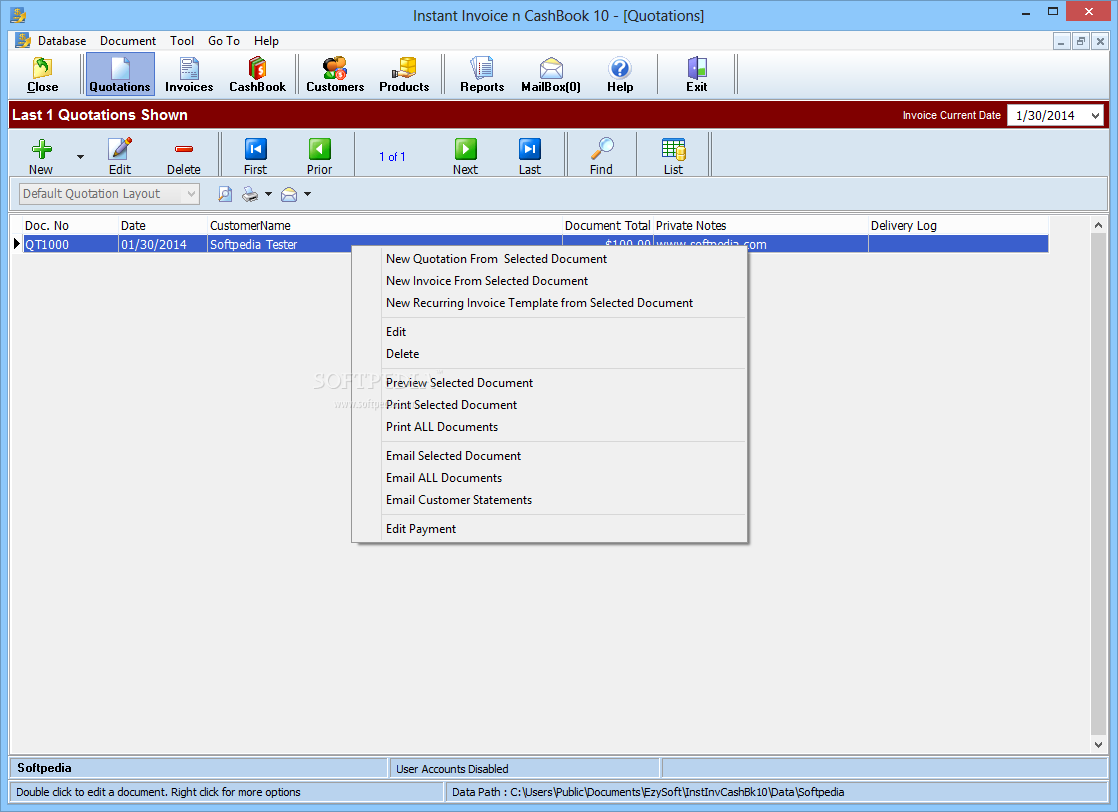Screen dimensions: 1118x812
Task: Open the Quotations module
Action: tap(120, 74)
